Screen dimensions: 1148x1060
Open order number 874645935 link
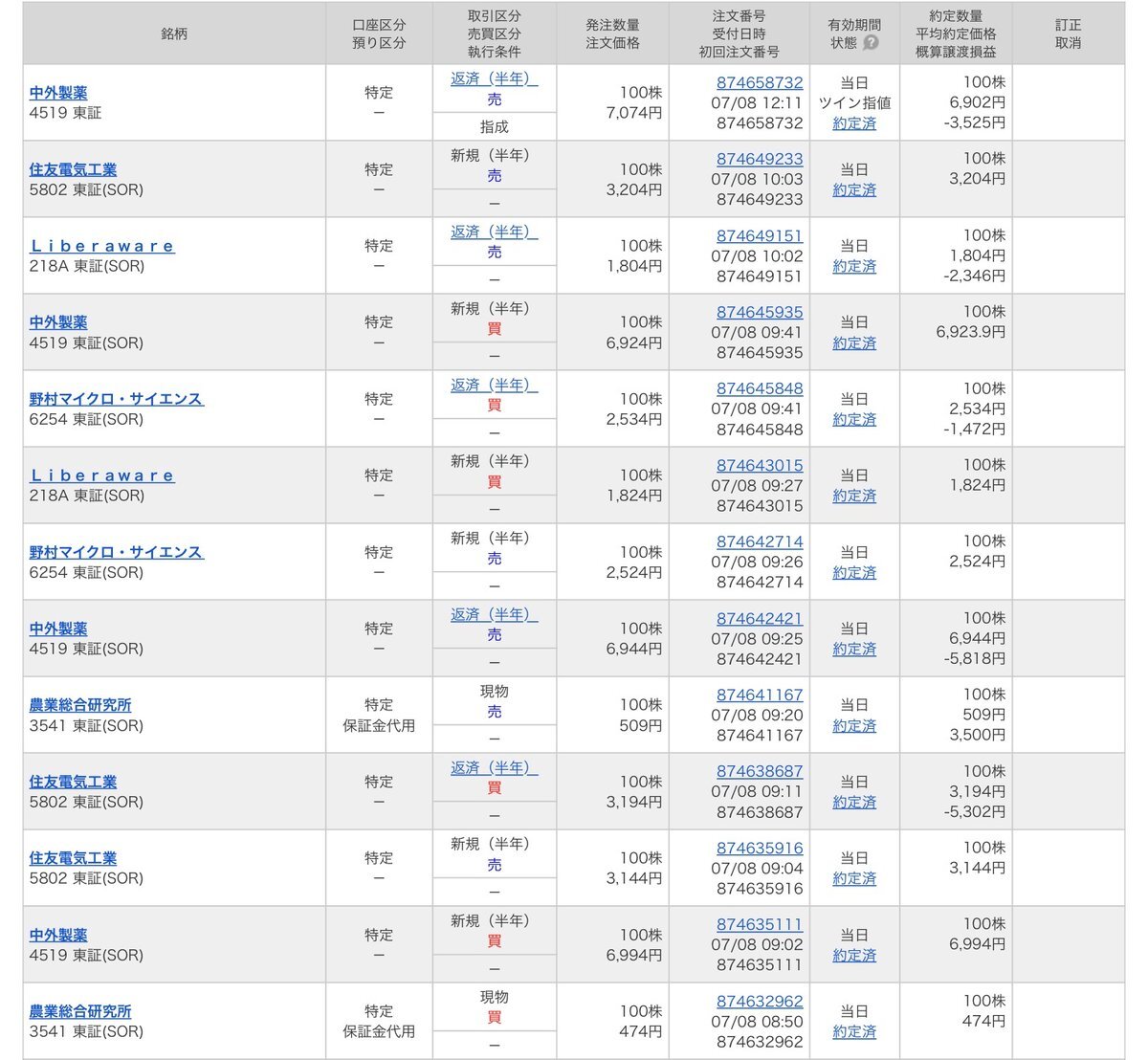[x=760, y=313]
